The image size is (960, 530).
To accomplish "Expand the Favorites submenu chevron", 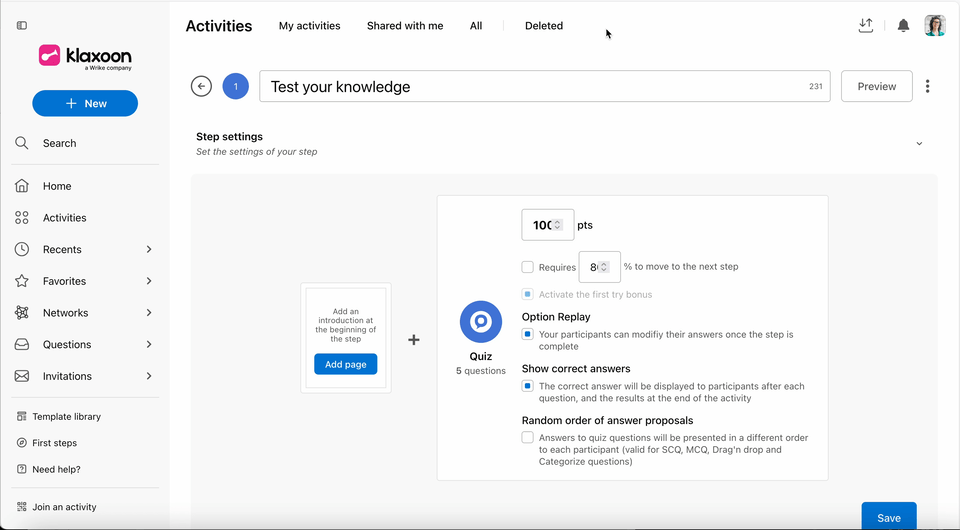I will pyautogui.click(x=149, y=281).
